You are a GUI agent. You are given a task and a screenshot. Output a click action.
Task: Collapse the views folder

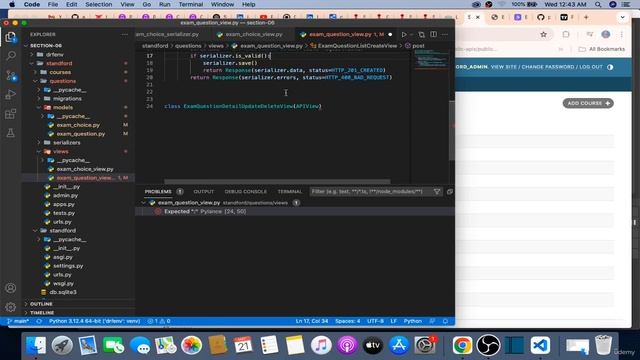pos(60,151)
